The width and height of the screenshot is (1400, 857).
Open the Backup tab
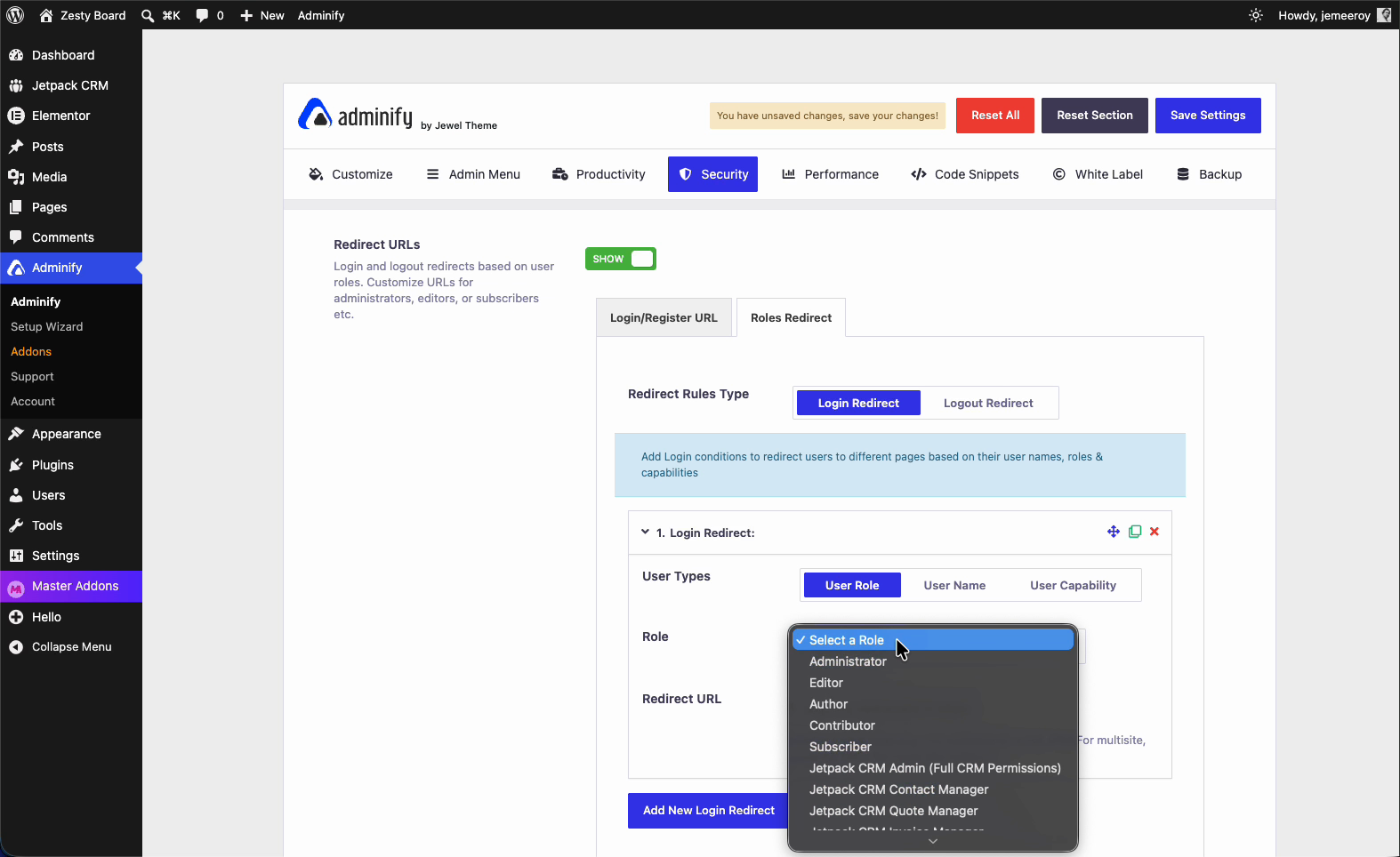click(1209, 174)
